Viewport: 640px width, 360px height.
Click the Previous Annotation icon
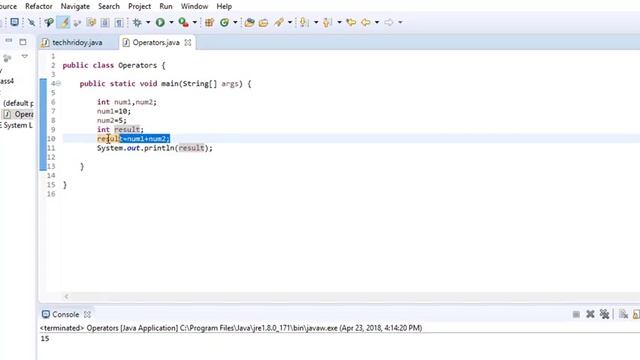coord(327,22)
